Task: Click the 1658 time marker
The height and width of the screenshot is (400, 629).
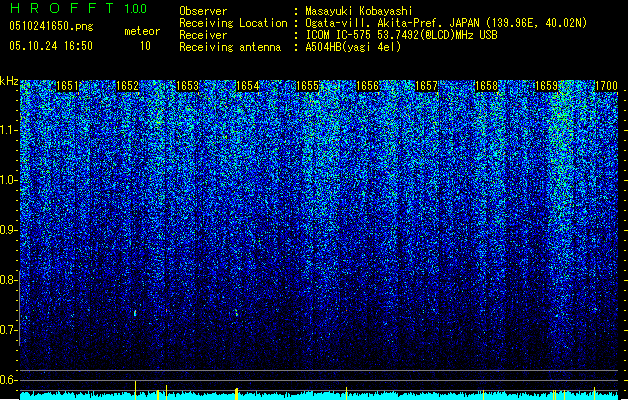Action: pos(486,86)
